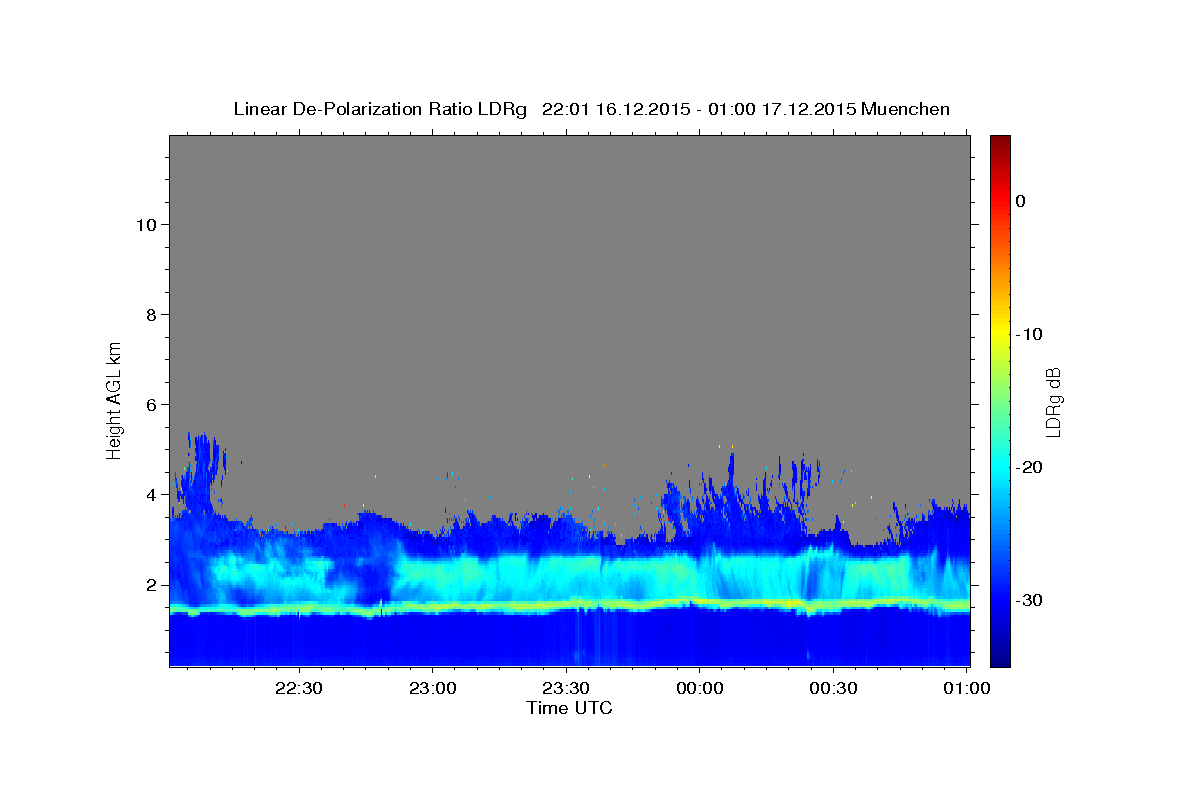Click the "Time UTC" axis label

[x=569, y=708]
